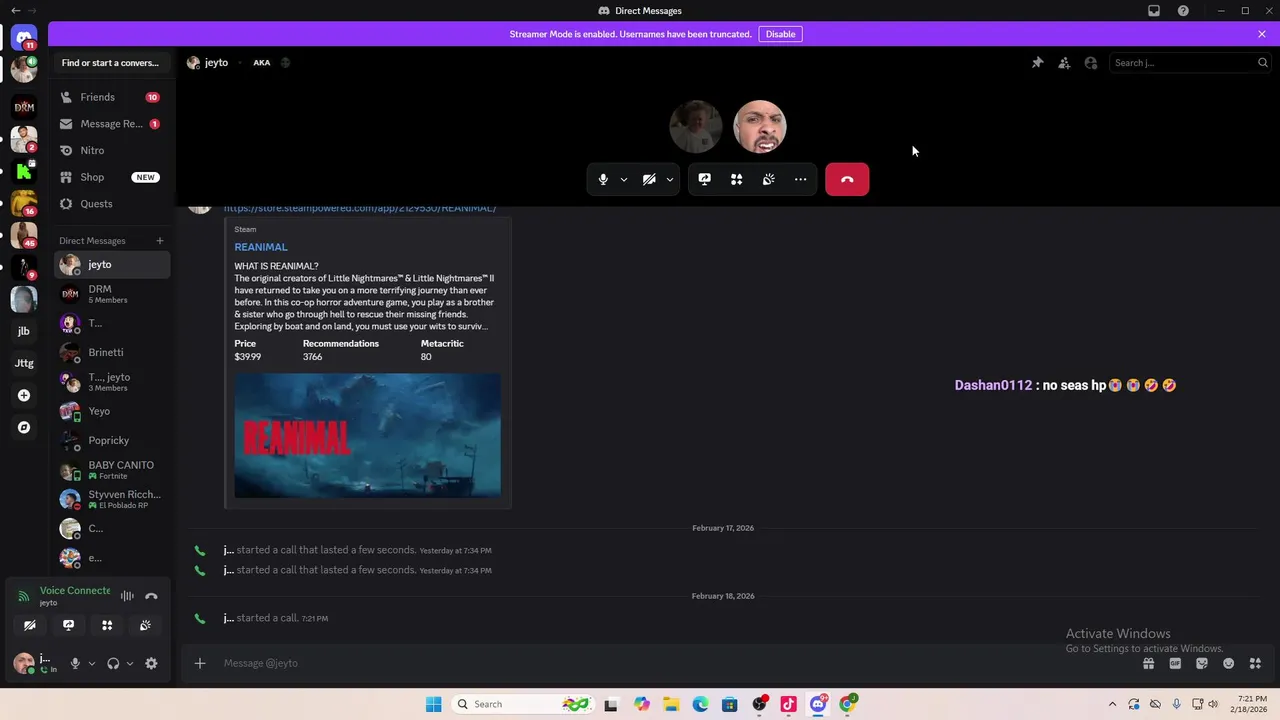The height and width of the screenshot is (720, 1280).
Task: Open soundboard in voice panel
Action: coord(145,625)
